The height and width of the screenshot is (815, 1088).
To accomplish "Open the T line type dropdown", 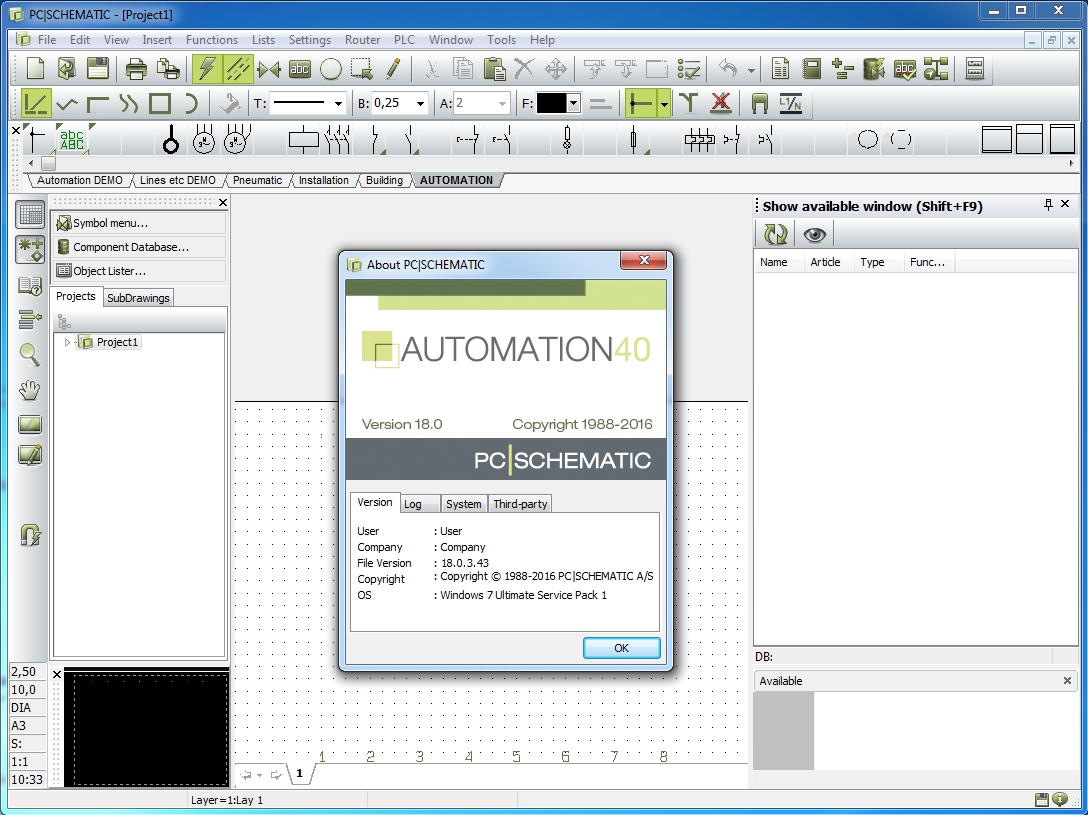I will 338,104.
